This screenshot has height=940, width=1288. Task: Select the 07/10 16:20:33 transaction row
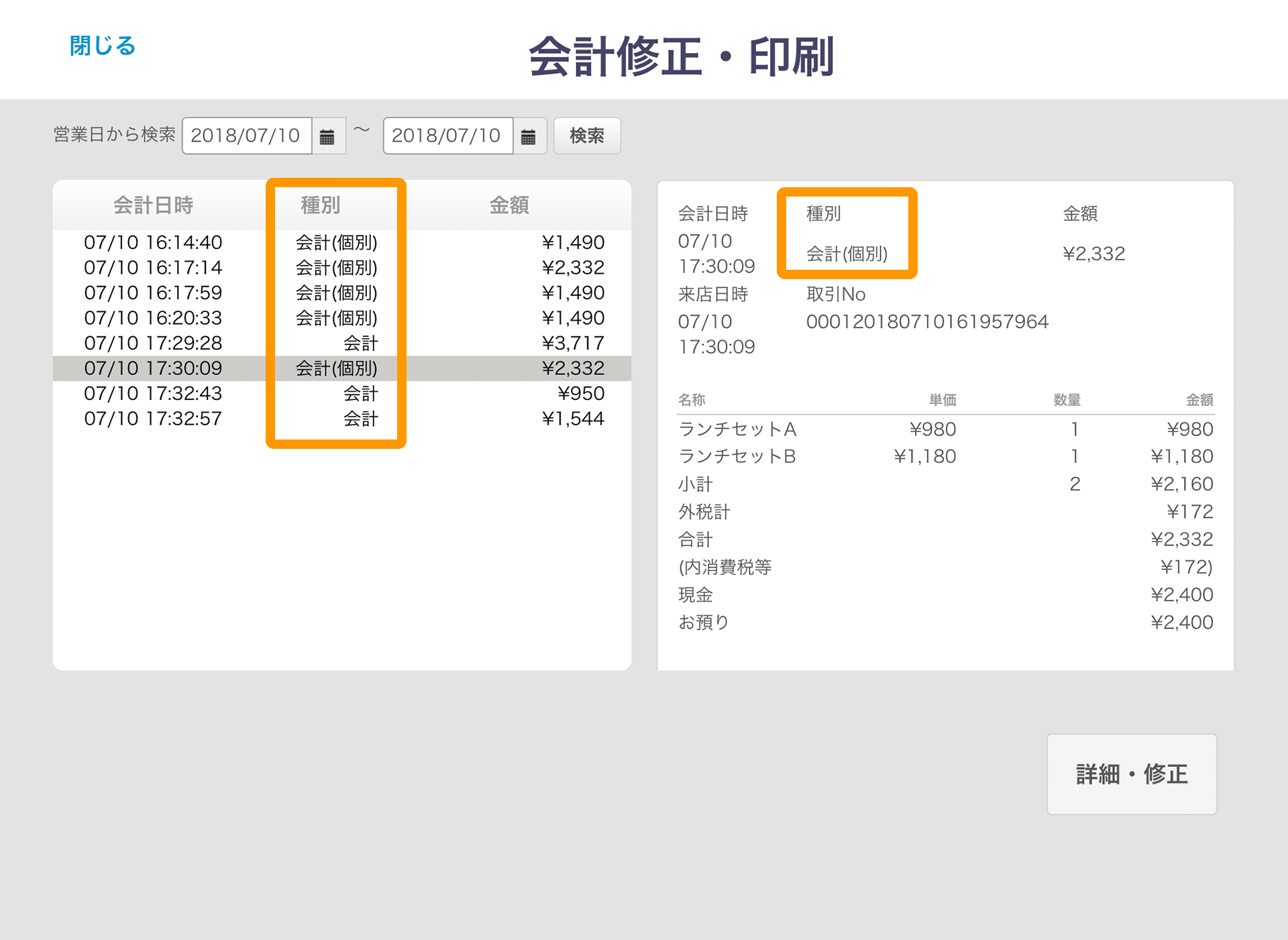pos(342,318)
